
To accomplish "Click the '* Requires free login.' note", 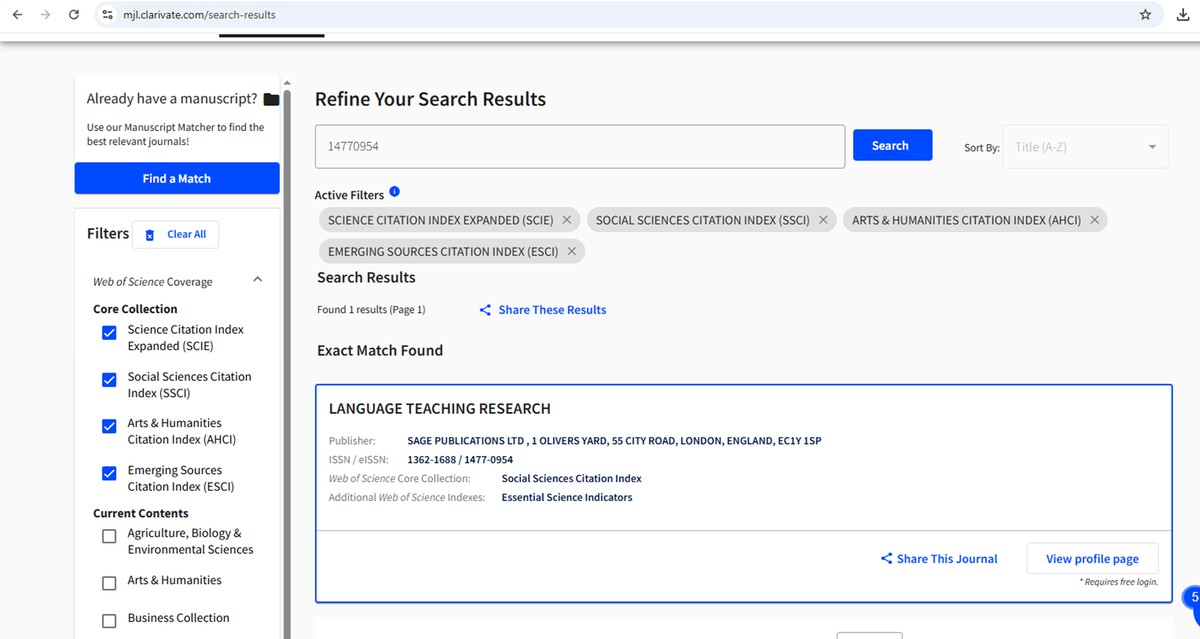I will click(x=1118, y=582).
